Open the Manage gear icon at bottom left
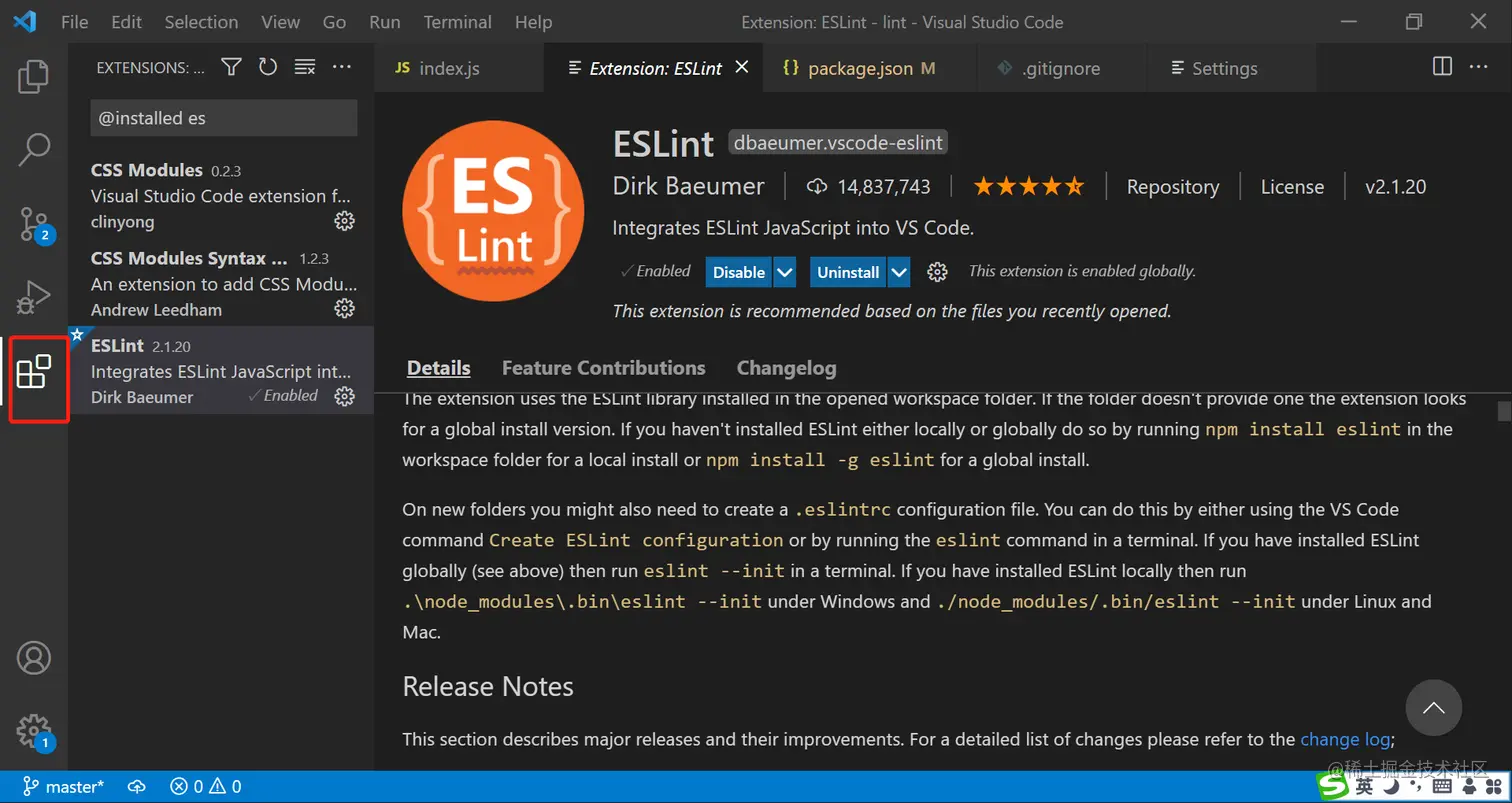Image resolution: width=1512 pixels, height=803 pixels. coord(33,730)
